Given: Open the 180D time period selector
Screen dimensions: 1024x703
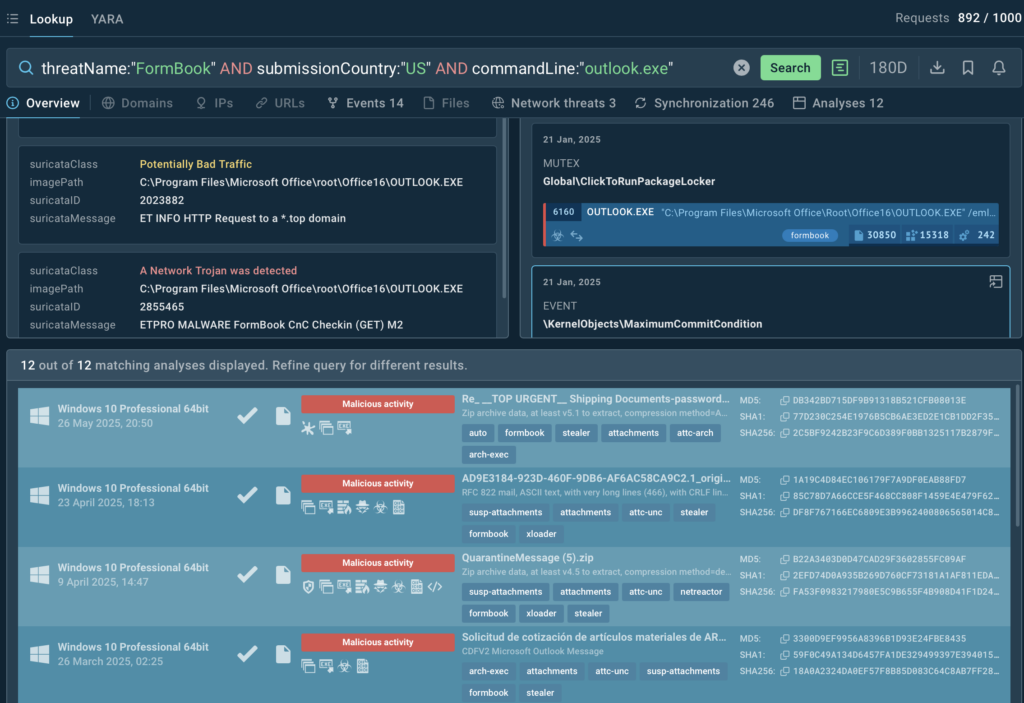Looking at the screenshot, I should (888, 68).
